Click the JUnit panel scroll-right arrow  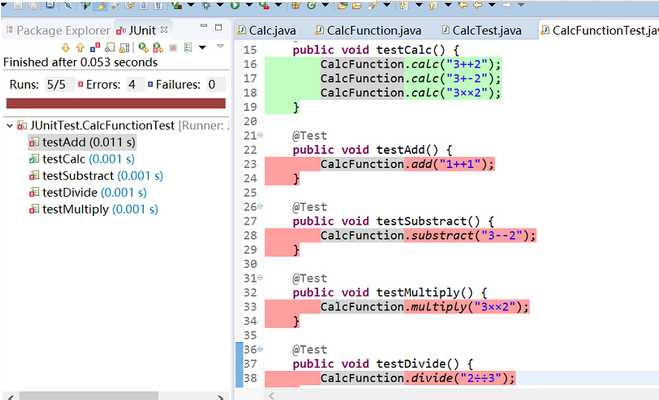click(x=220, y=396)
